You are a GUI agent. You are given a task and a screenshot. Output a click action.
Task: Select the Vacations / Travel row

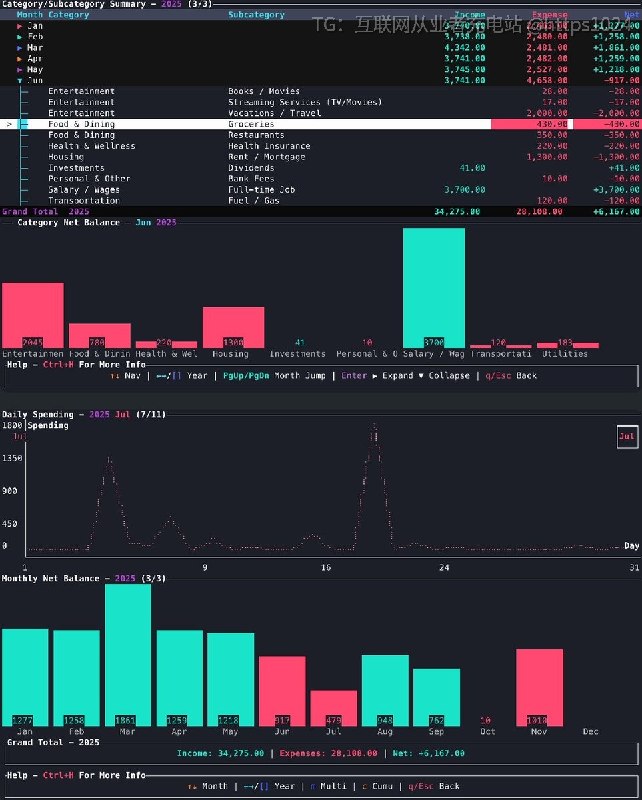[321, 113]
